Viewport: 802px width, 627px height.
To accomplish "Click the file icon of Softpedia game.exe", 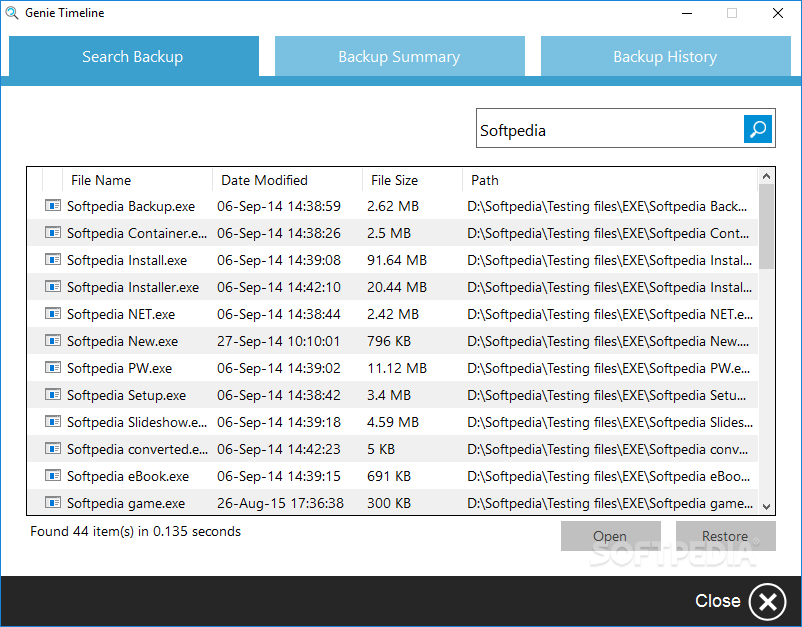I will click(x=53, y=503).
